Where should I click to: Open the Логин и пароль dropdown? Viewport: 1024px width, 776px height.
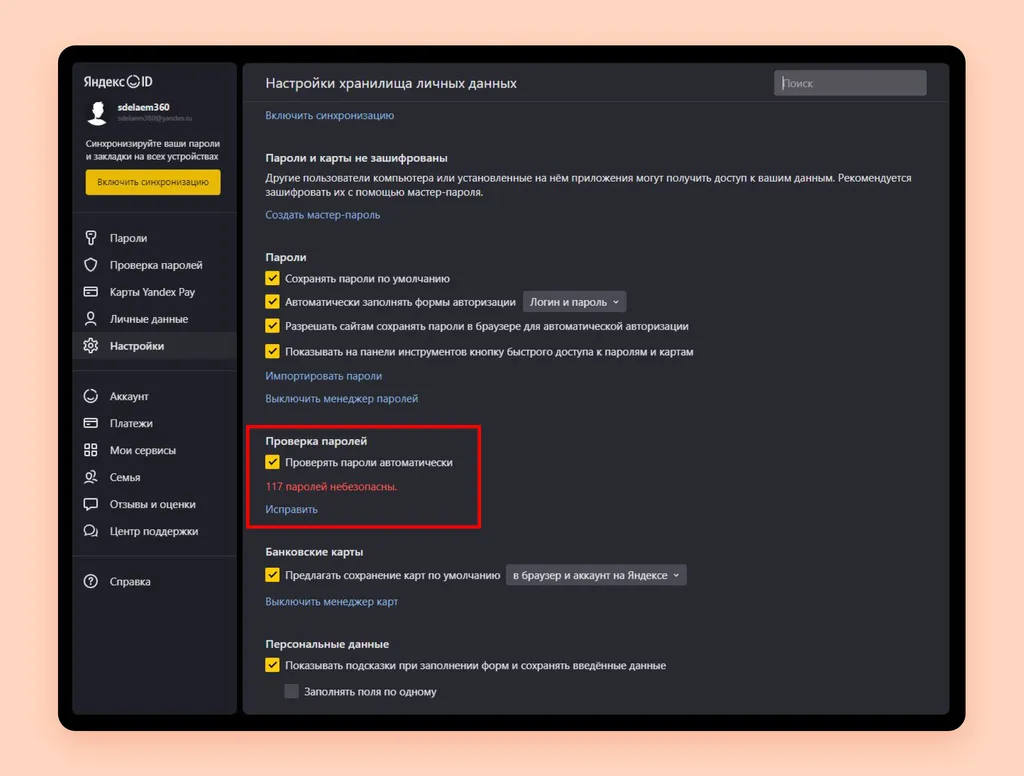click(x=574, y=302)
